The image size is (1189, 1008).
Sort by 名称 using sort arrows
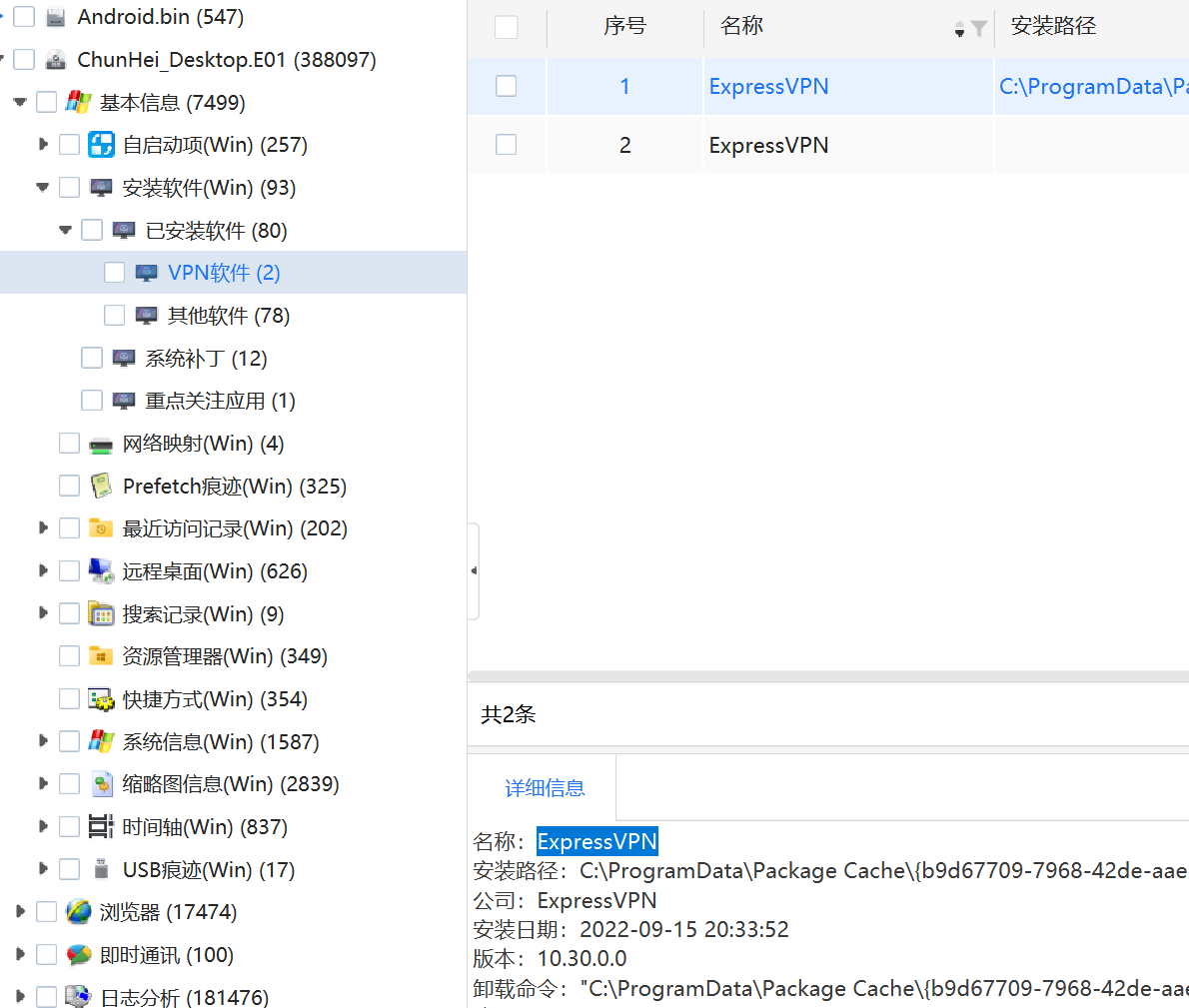[x=959, y=29]
